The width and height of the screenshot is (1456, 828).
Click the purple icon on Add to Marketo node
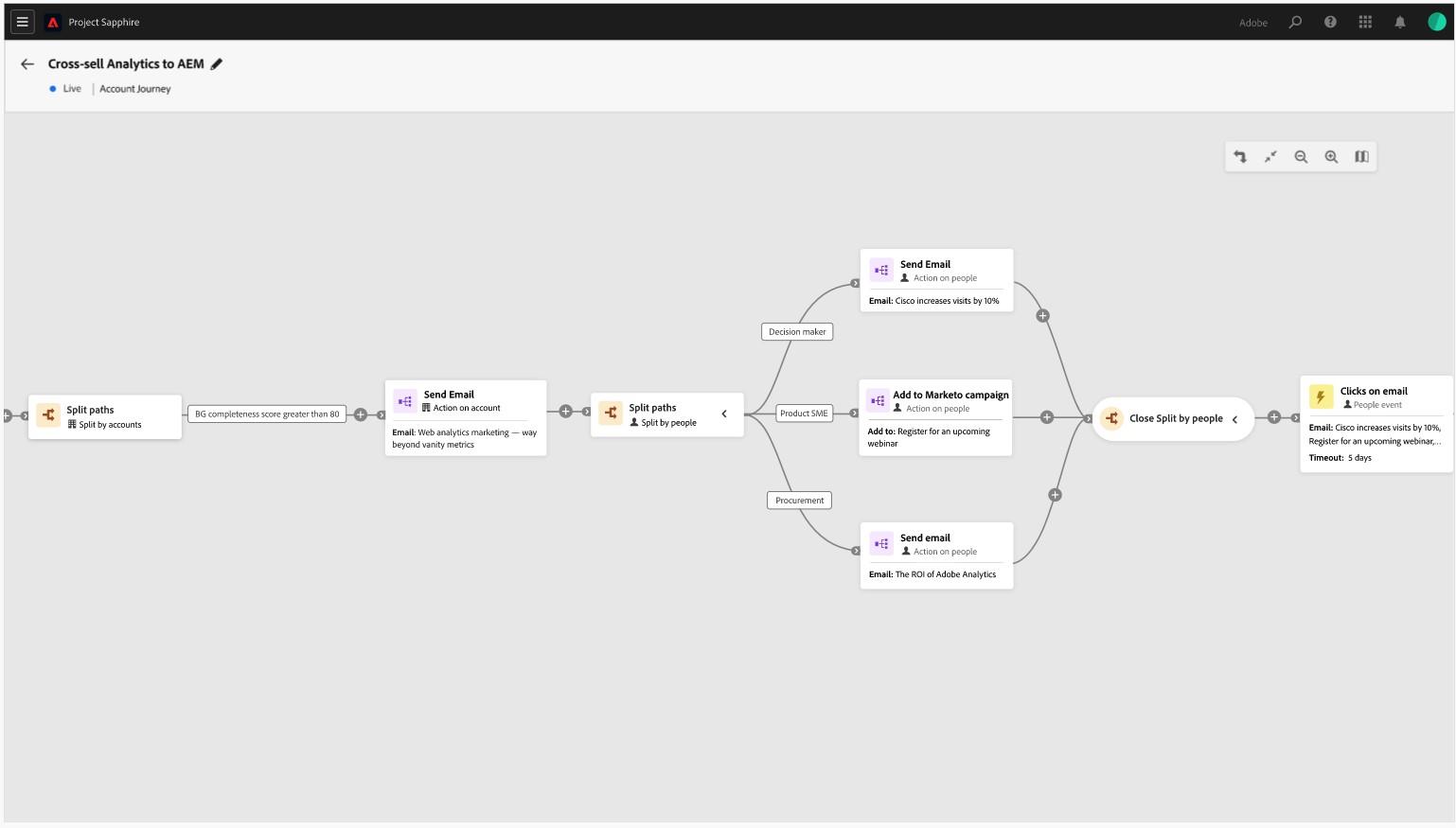pos(878,401)
